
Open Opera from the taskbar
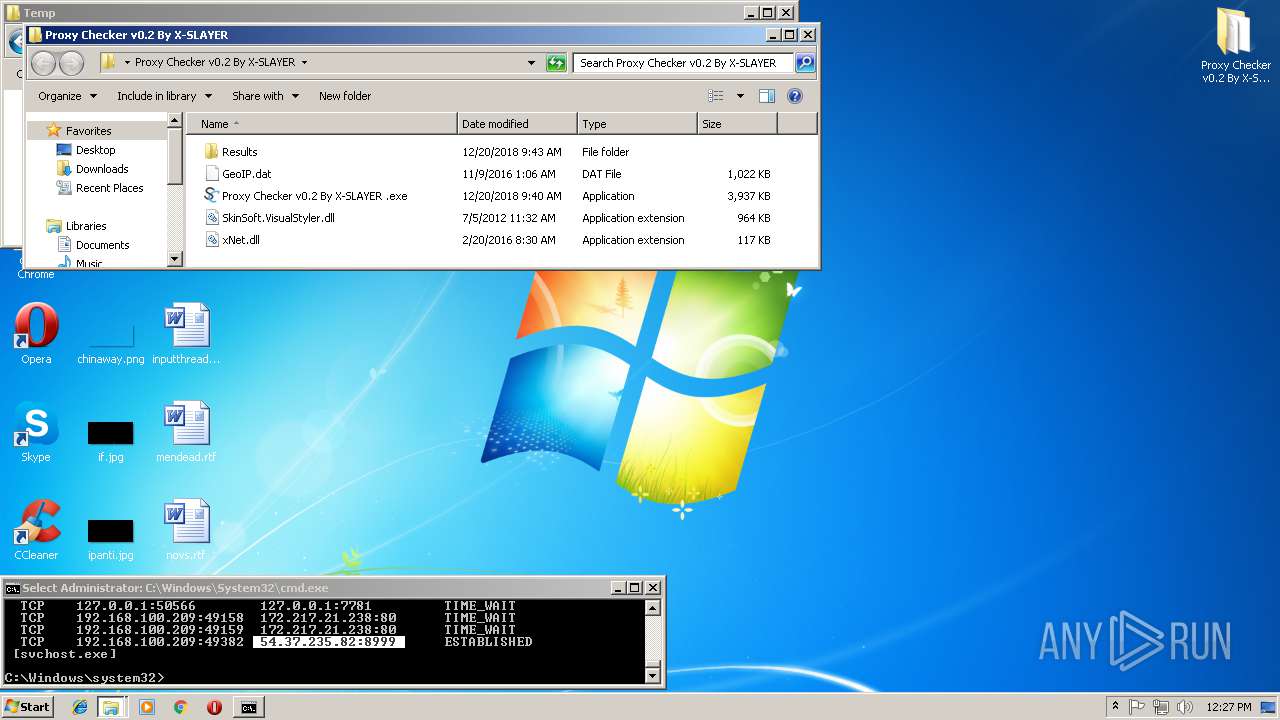214,707
